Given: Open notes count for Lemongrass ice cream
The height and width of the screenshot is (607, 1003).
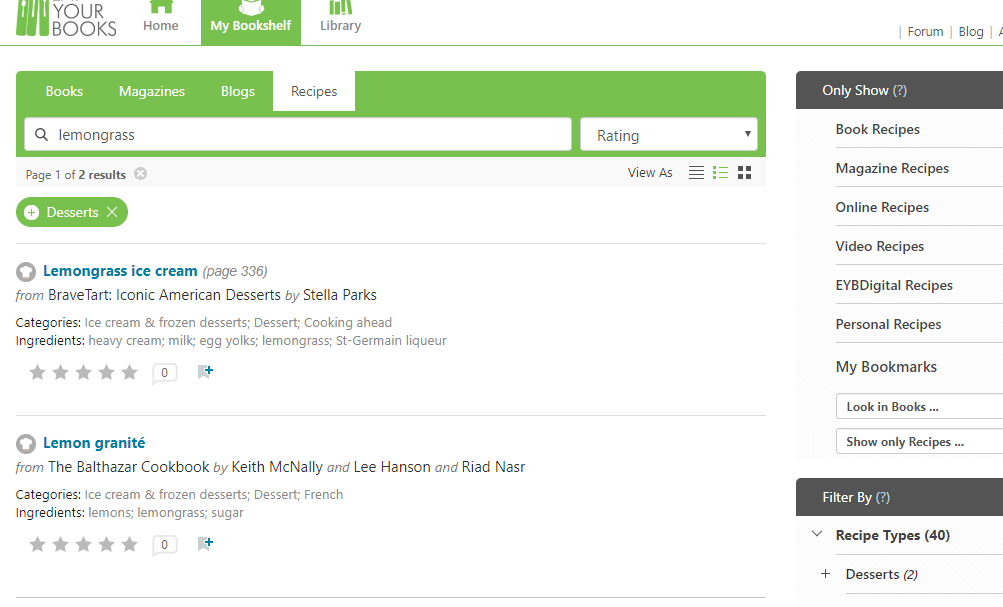Looking at the screenshot, I should click(x=164, y=373).
